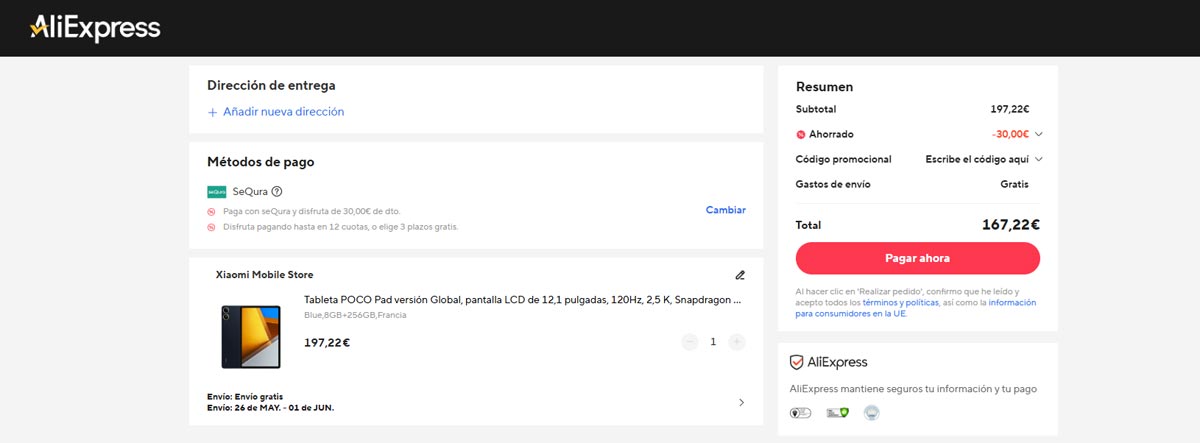Open the términos y políticas link
The image size is (1200, 443).
pos(900,302)
